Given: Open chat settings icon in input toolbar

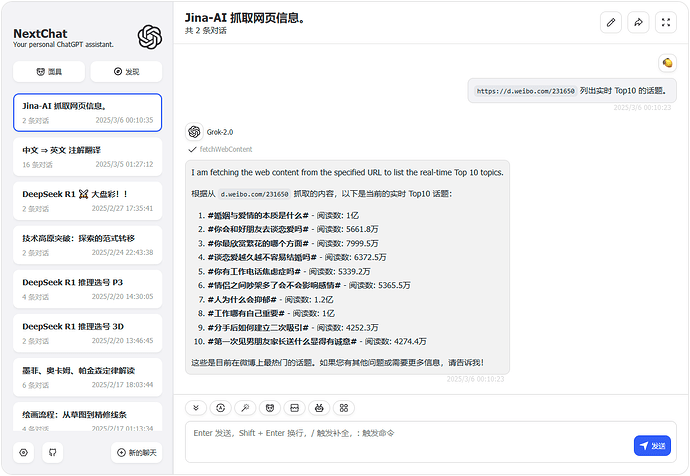Looking at the screenshot, I should point(220,408).
